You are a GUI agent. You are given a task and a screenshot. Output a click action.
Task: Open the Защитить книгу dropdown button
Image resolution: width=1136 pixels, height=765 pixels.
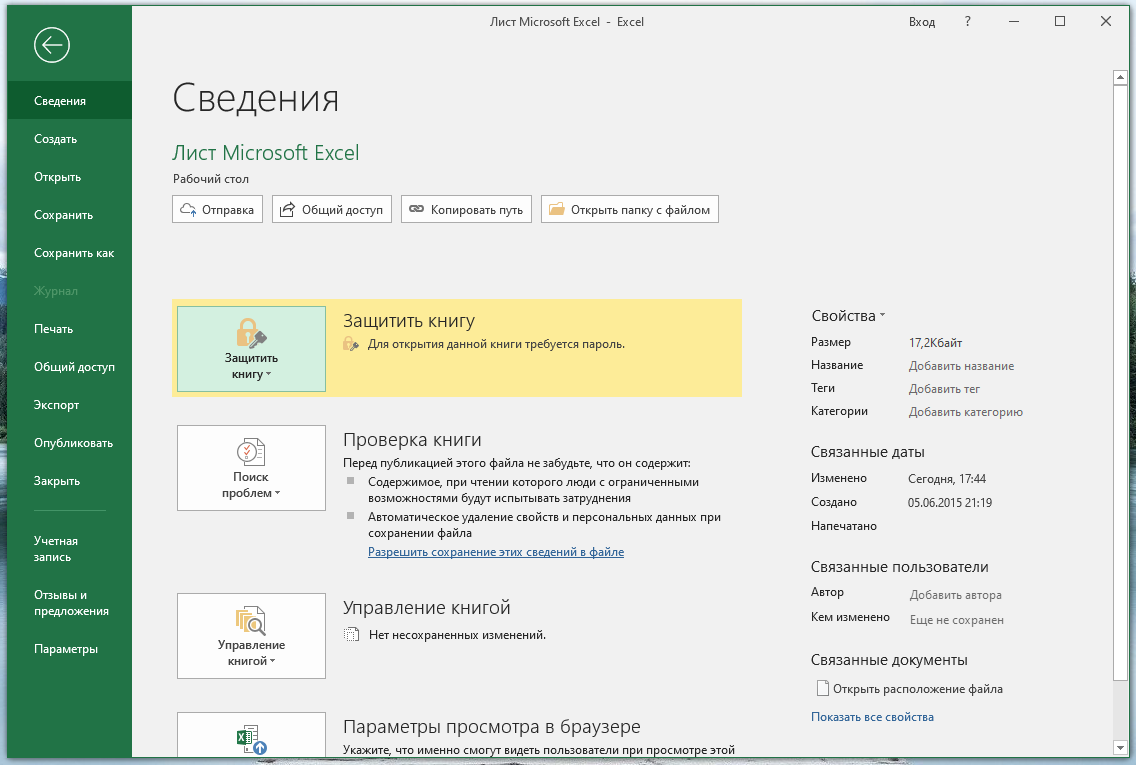pyautogui.click(x=251, y=349)
